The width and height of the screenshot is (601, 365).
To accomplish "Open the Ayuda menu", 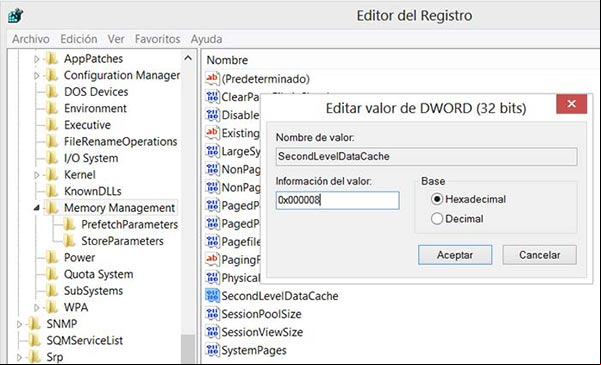I will pos(206,39).
